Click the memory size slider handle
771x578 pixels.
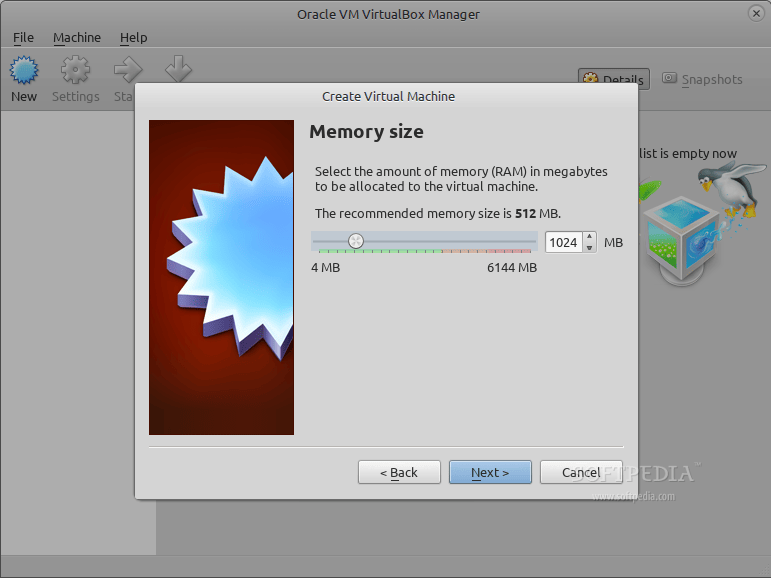(x=355, y=241)
